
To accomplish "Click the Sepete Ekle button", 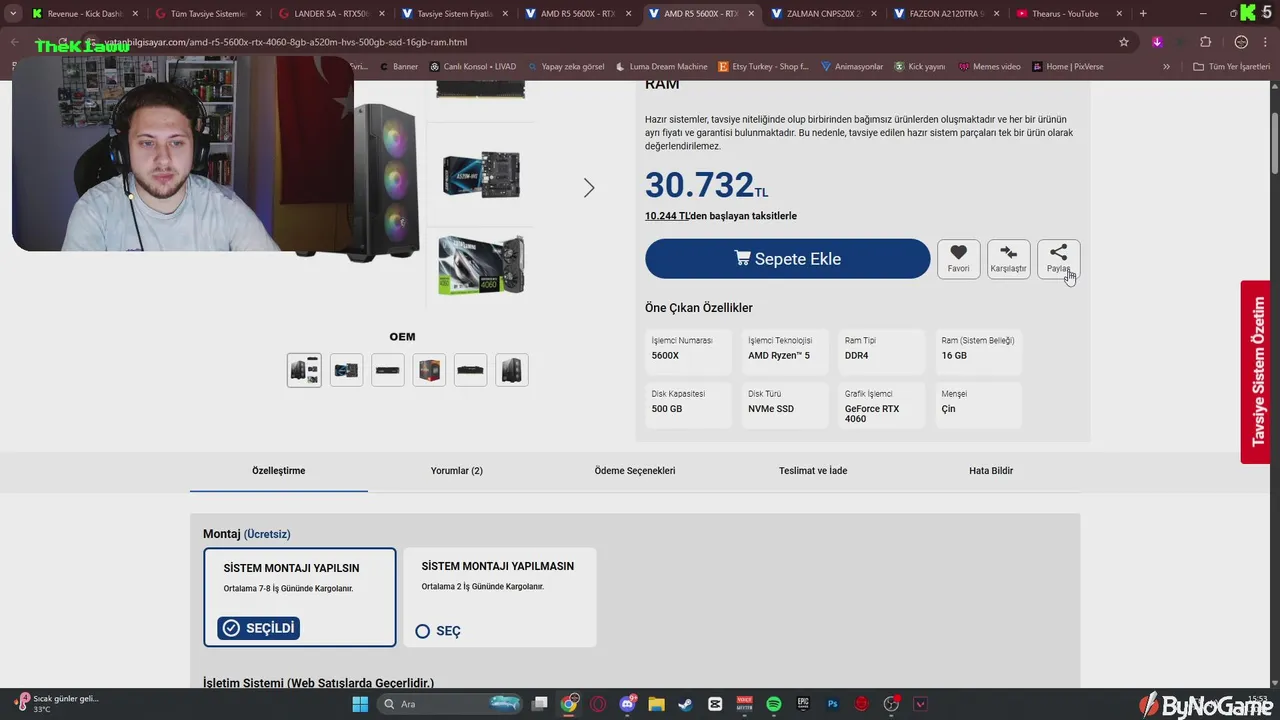I will point(787,258).
